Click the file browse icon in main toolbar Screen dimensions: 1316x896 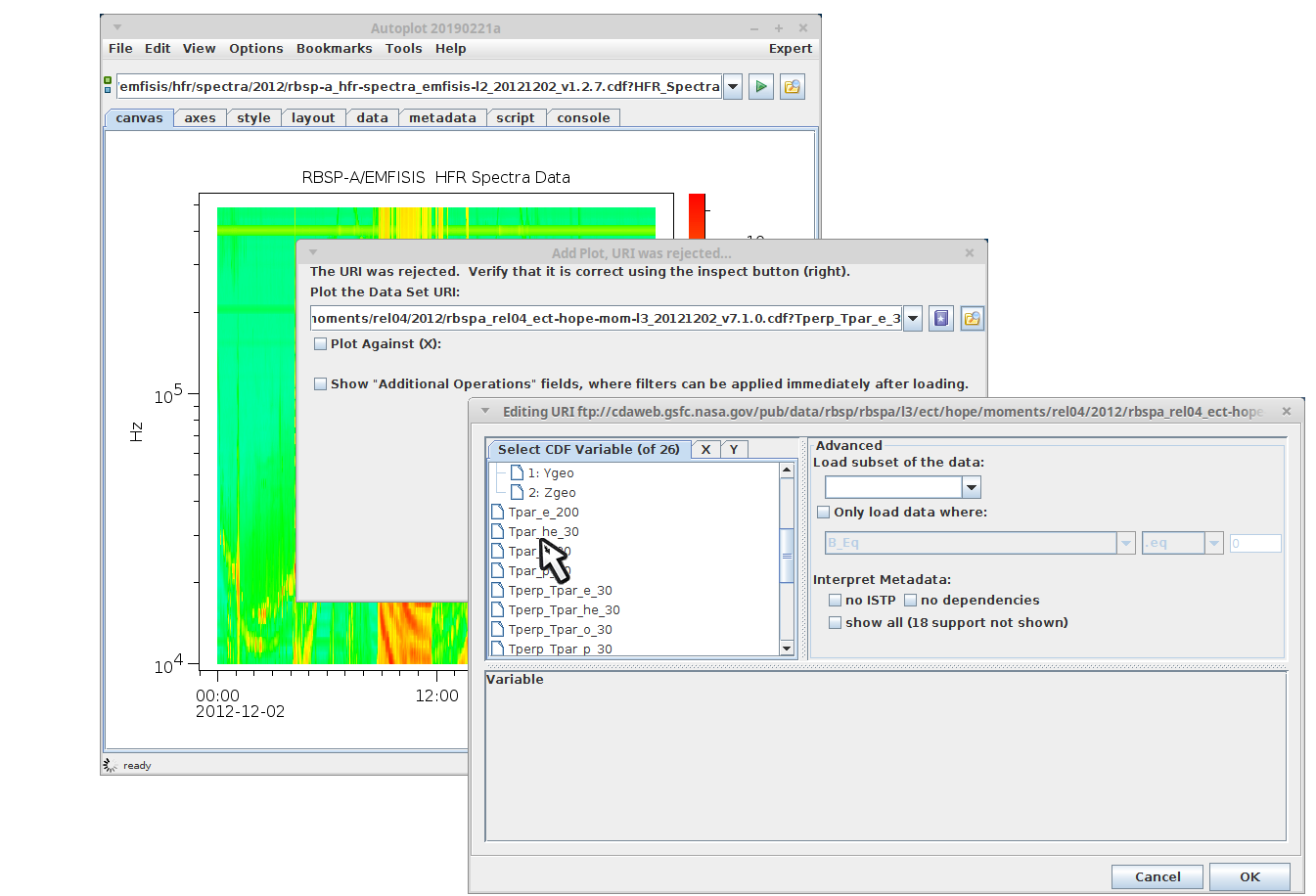pos(792,87)
